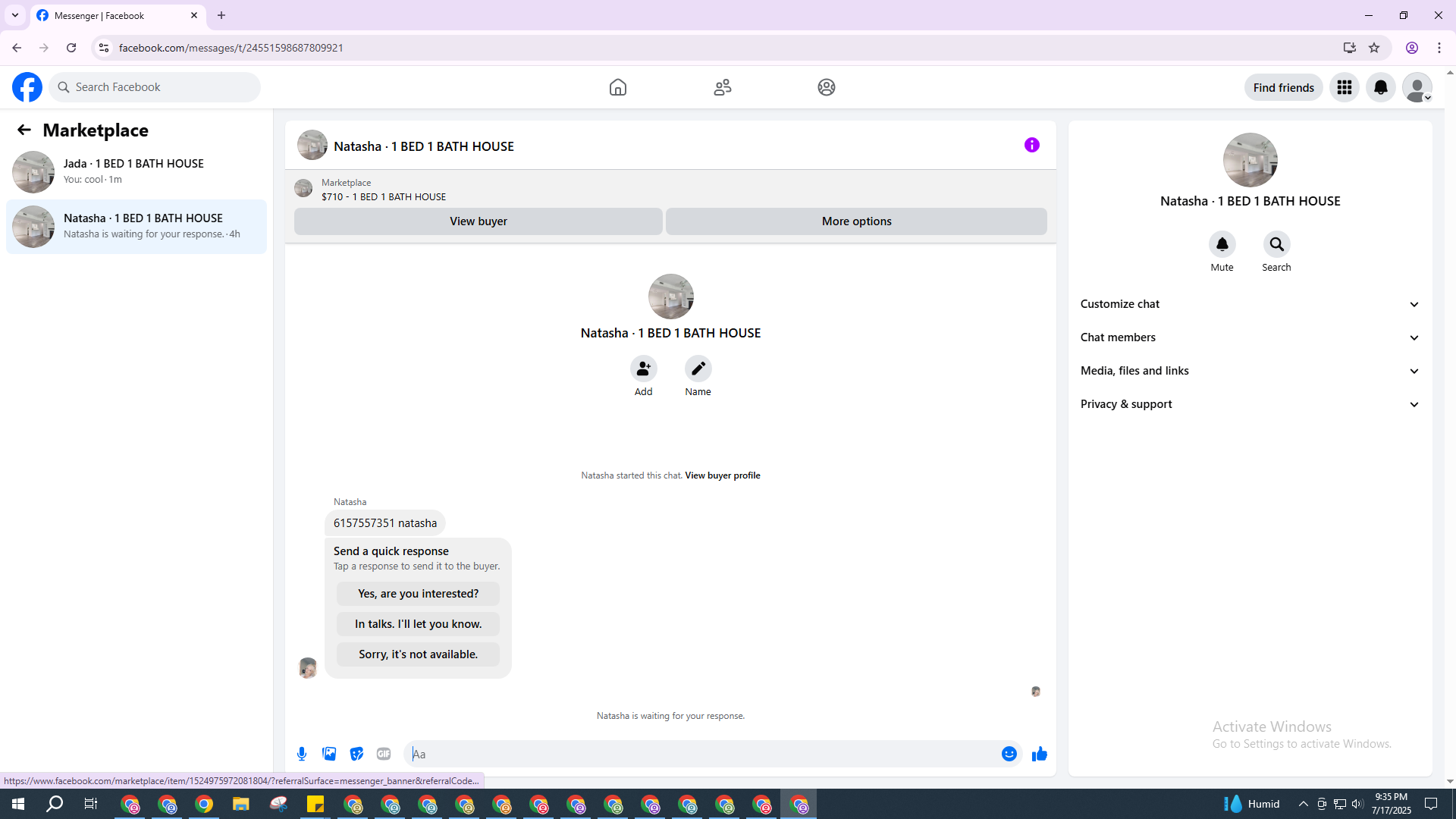1456x819 pixels.
Task: Open a new browser tab
Action: (221, 15)
